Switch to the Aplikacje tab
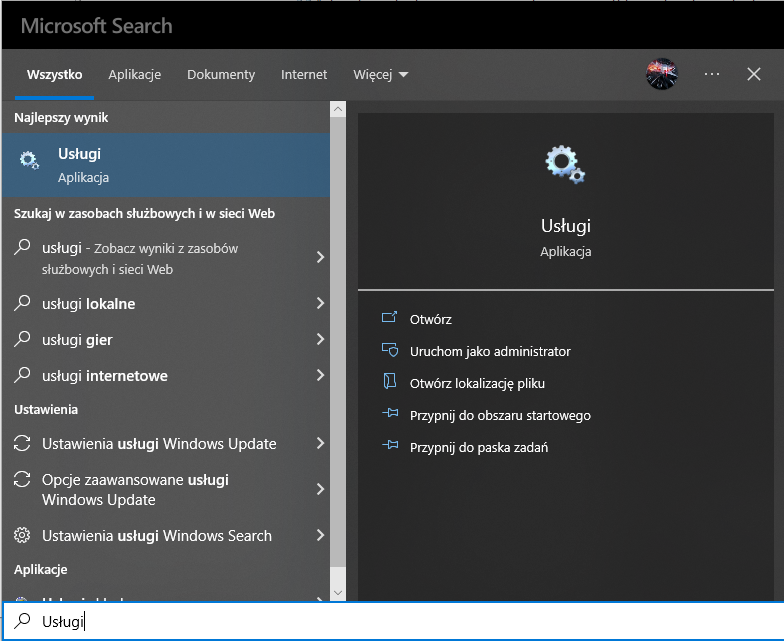The height and width of the screenshot is (641, 784). tap(134, 74)
